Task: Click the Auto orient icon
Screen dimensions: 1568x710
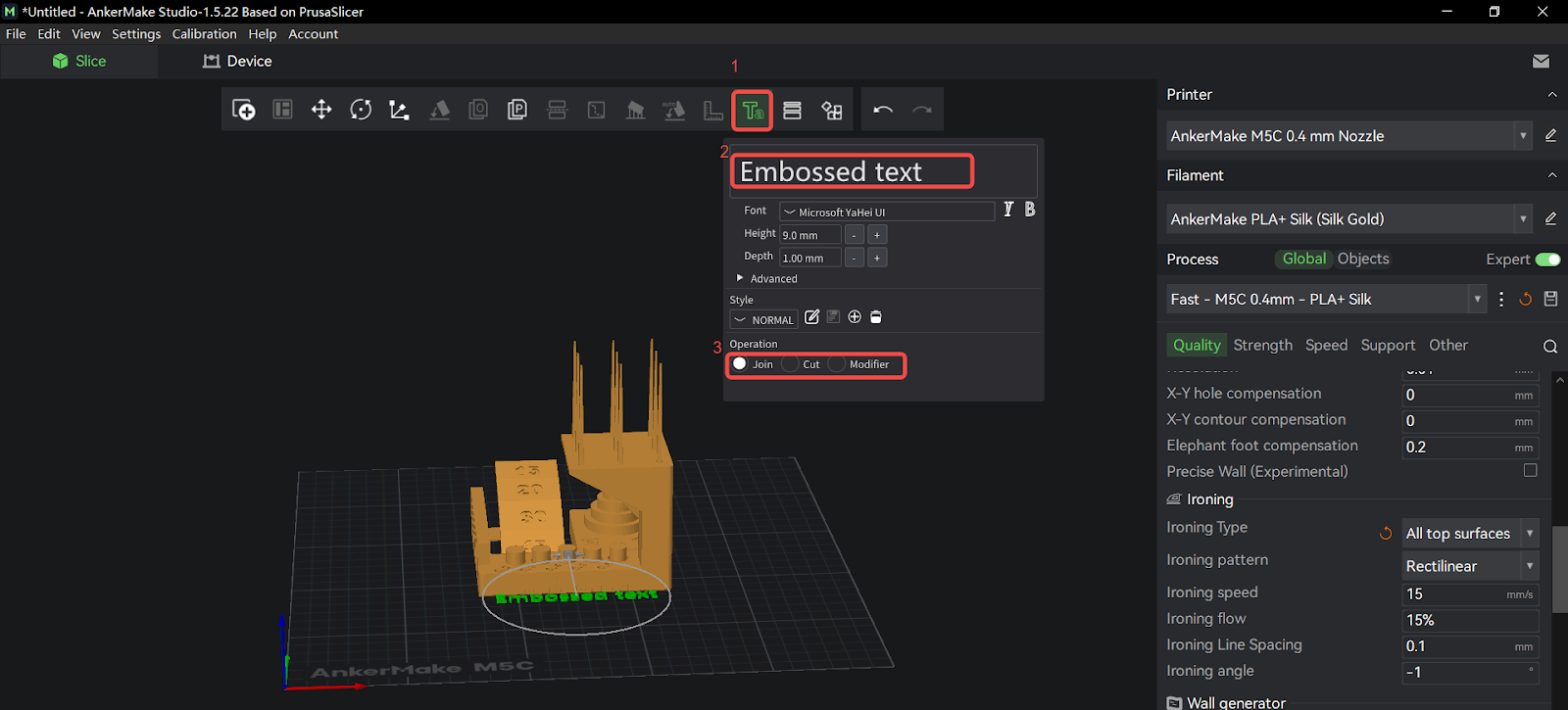Action: click(x=674, y=110)
